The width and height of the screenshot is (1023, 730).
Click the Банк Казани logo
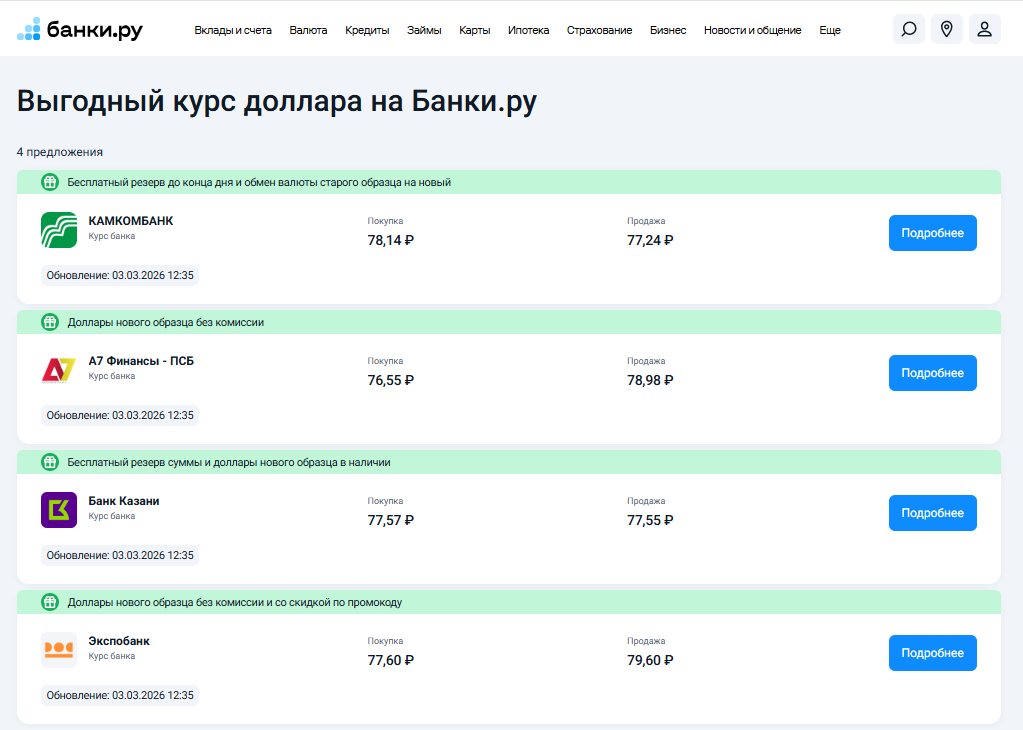pos(59,509)
